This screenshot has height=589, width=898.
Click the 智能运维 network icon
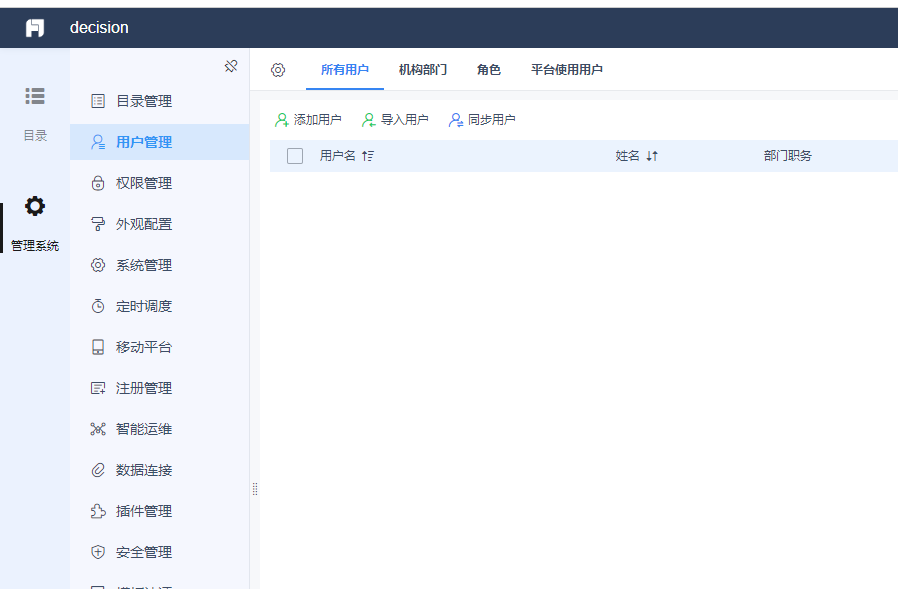click(x=98, y=429)
